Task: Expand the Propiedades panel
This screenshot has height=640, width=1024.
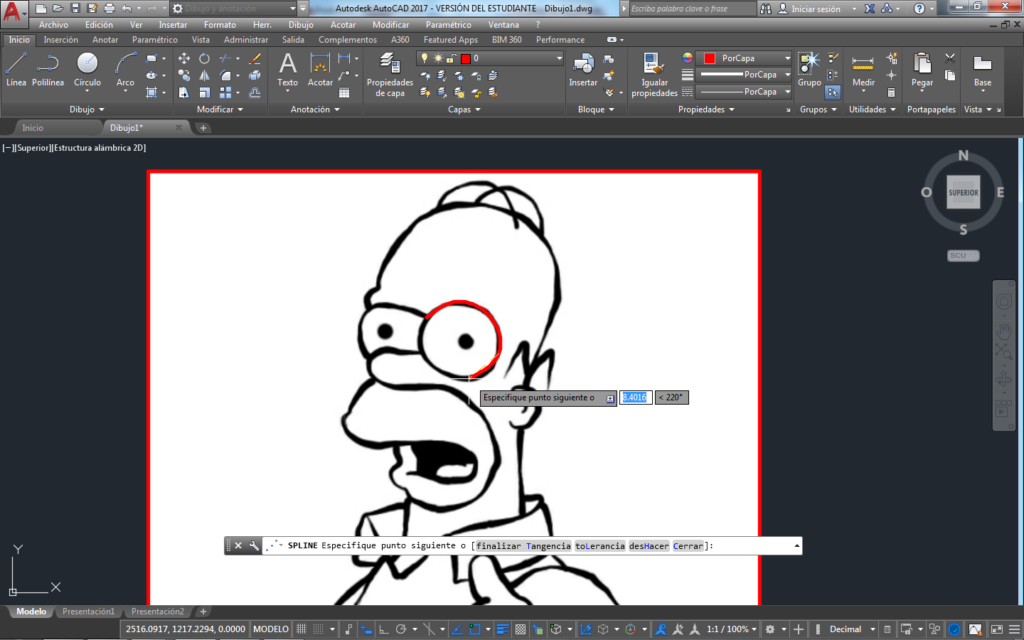Action: tap(707, 110)
